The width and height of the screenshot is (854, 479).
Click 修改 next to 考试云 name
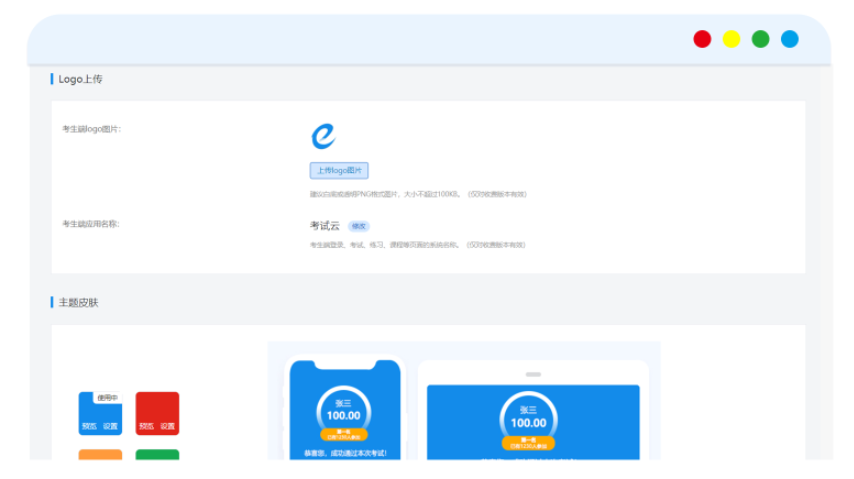coord(358,226)
